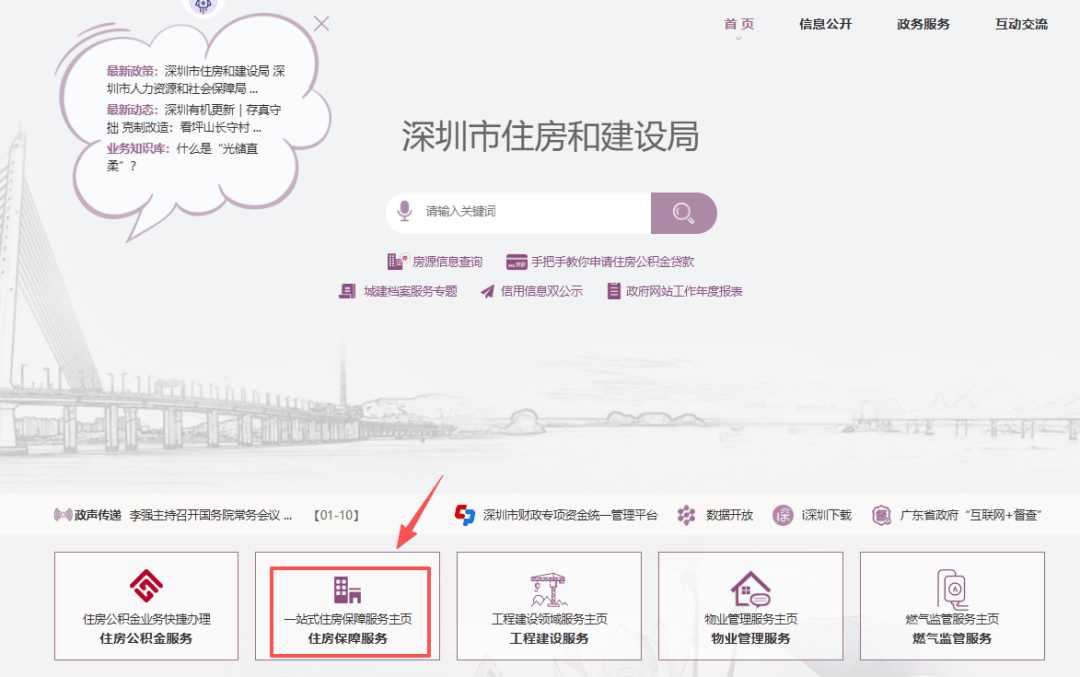Switch to the 信息公开 menu
This screenshot has height=677, width=1080.
[825, 23]
